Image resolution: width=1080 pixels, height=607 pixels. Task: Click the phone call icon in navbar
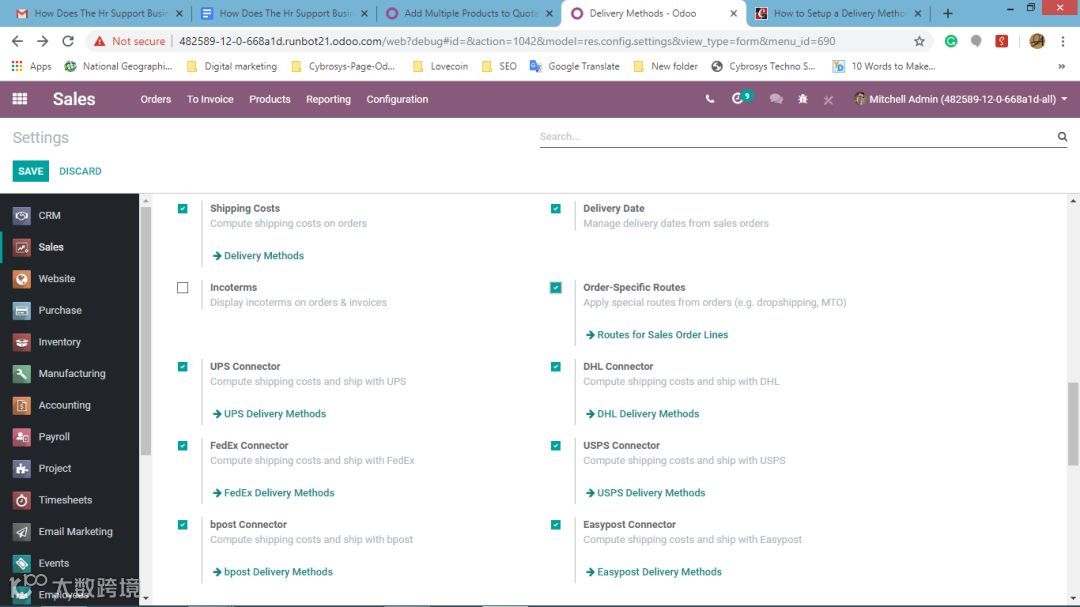coord(709,99)
